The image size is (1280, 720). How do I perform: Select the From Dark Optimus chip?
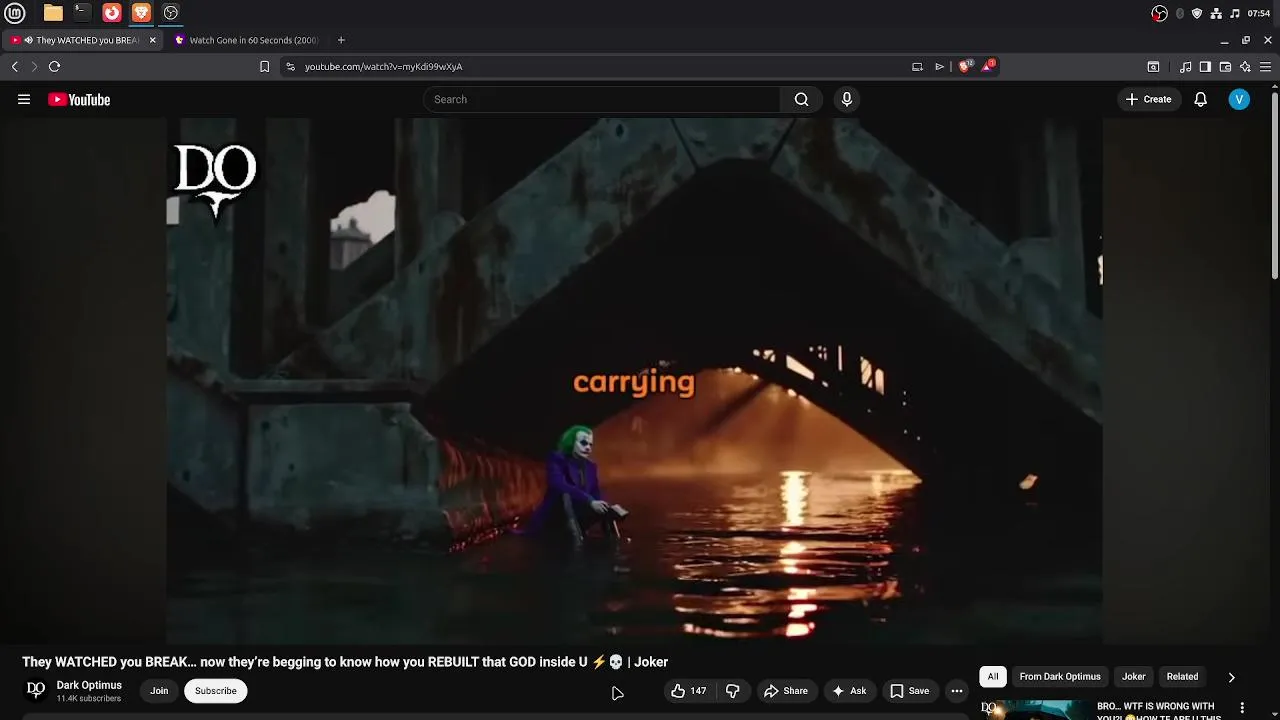click(1060, 677)
